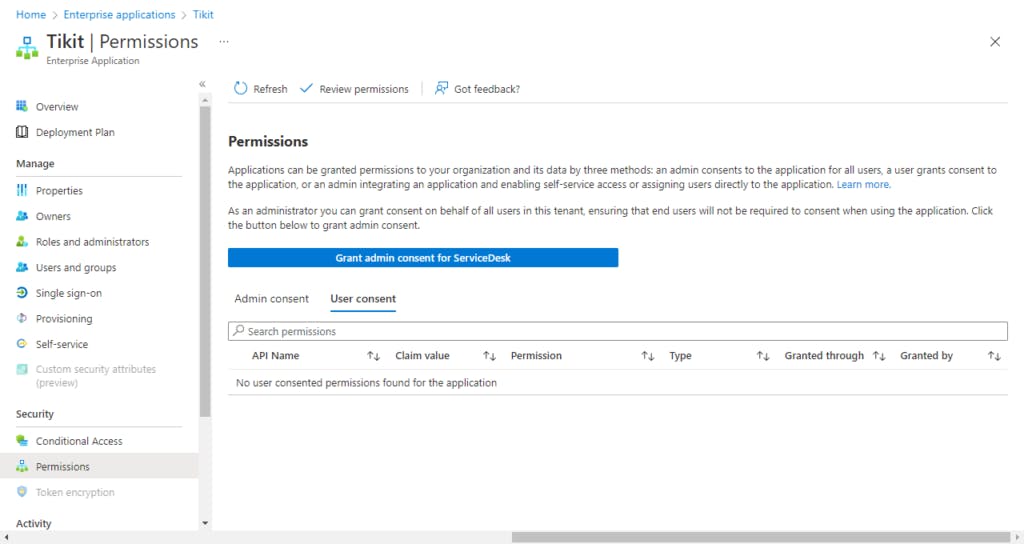The height and width of the screenshot is (544, 1024).
Task: Click the Custom security attributes icon
Action: (22, 369)
